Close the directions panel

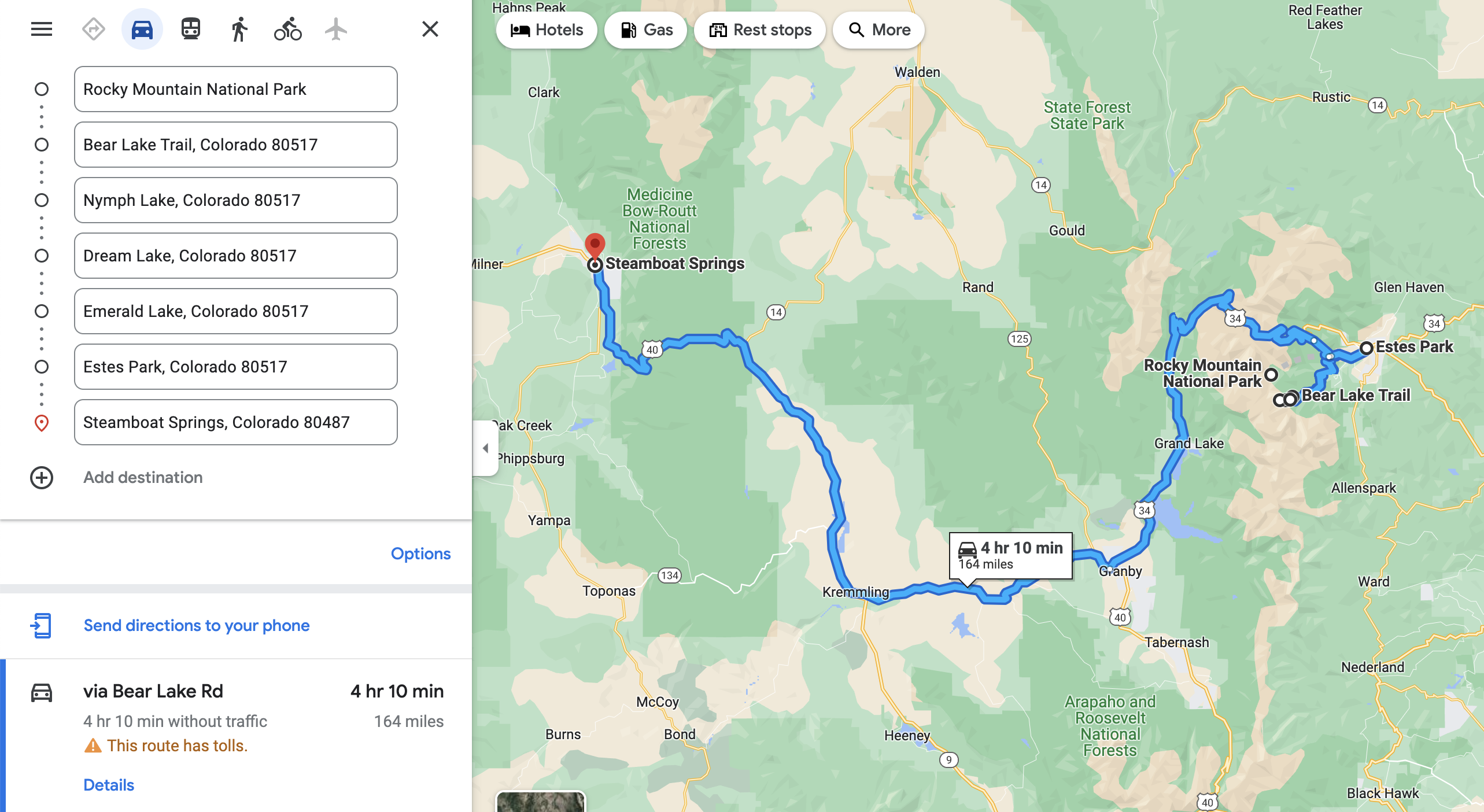coord(430,29)
